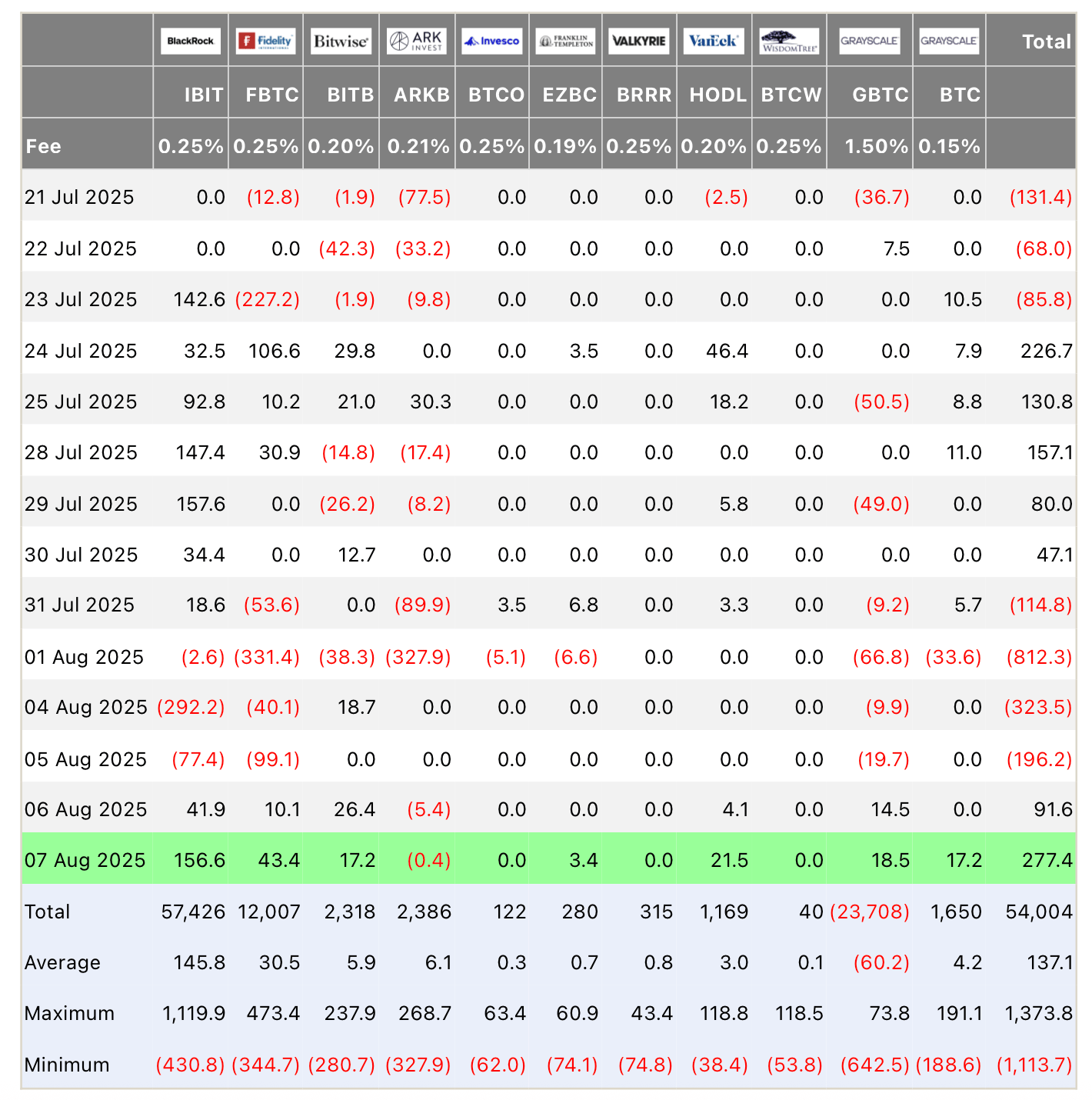Click the 46.4 HODL value
This screenshot has width=1092, height=1100.
click(x=727, y=351)
